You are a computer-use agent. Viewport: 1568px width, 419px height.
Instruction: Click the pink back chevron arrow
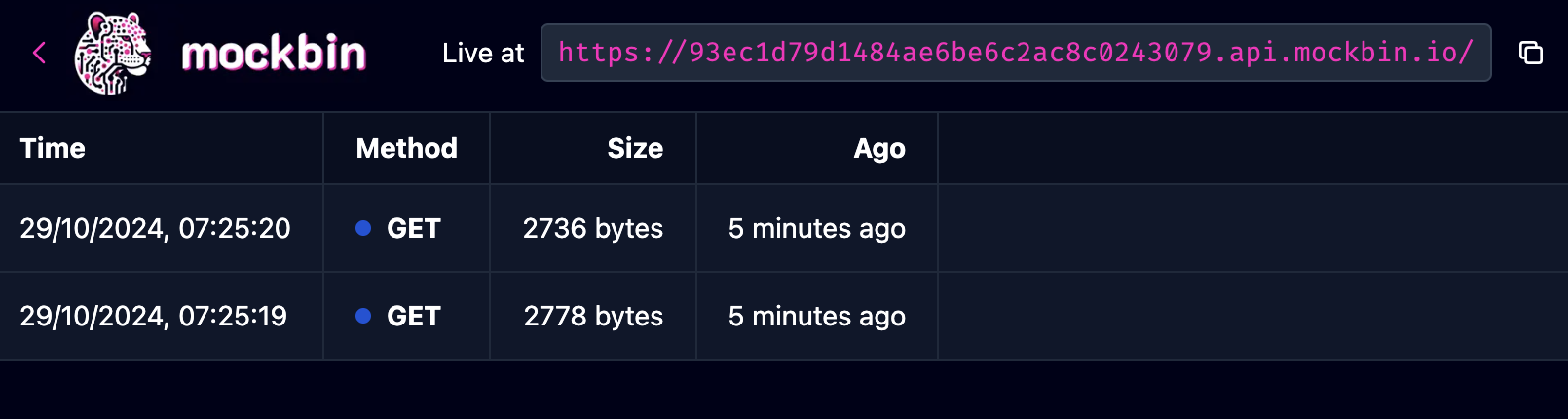coord(39,53)
